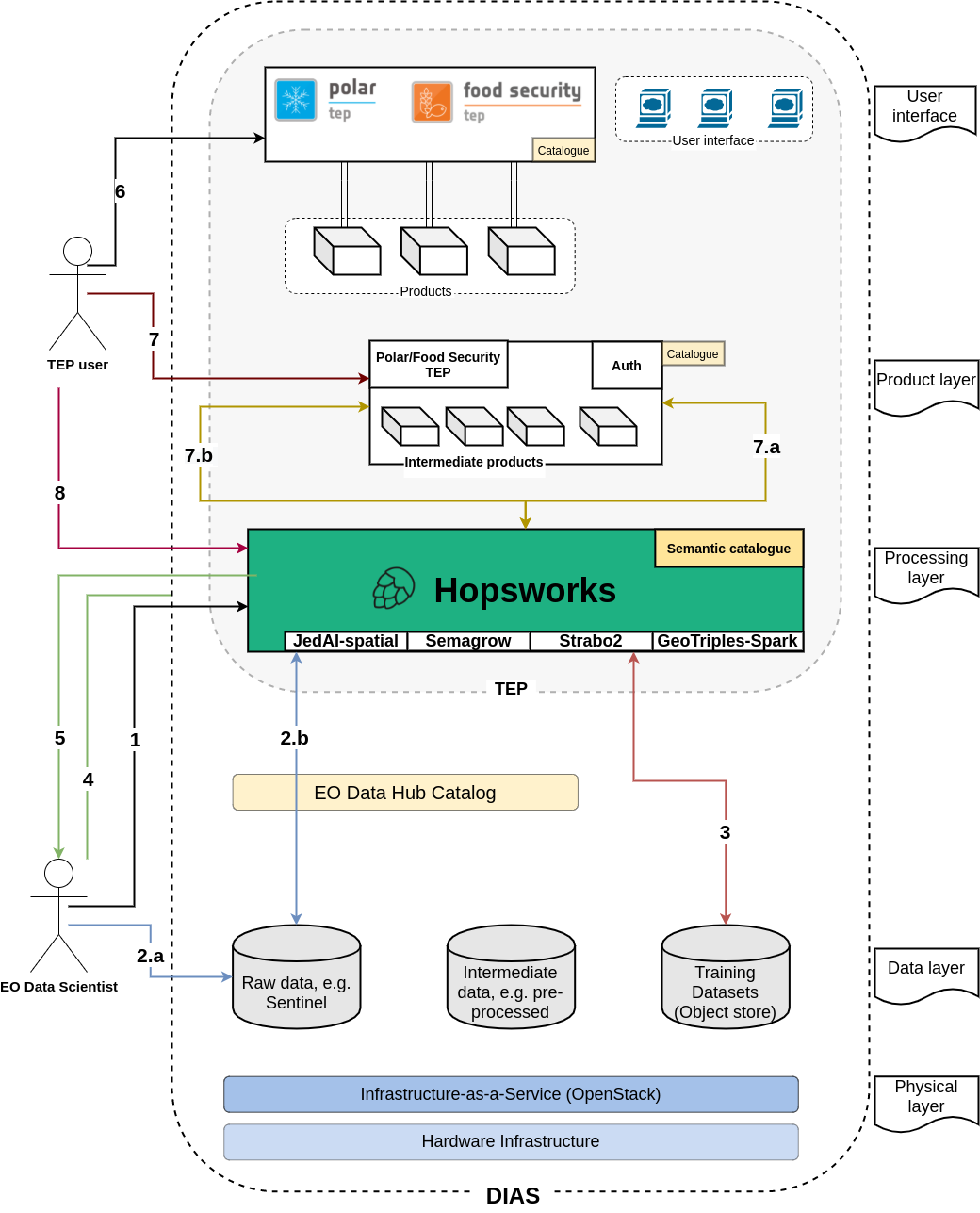Click the Semagrow label strip
The image size is (980, 1213).
click(x=468, y=641)
